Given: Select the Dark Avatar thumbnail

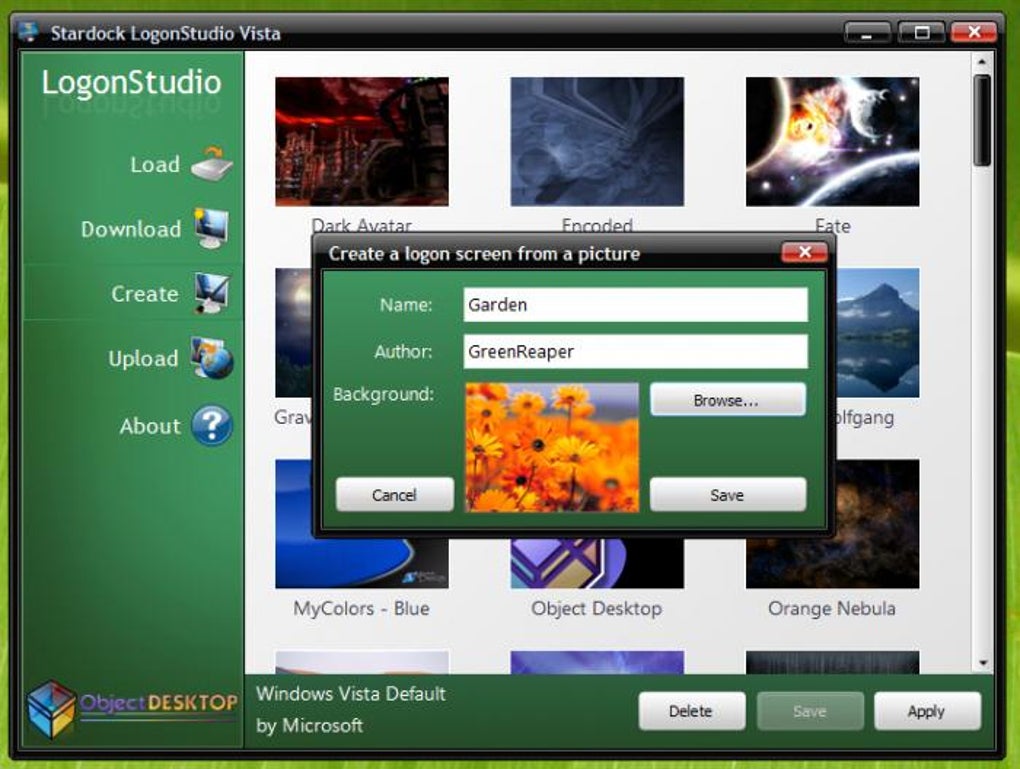Looking at the screenshot, I should [x=362, y=141].
